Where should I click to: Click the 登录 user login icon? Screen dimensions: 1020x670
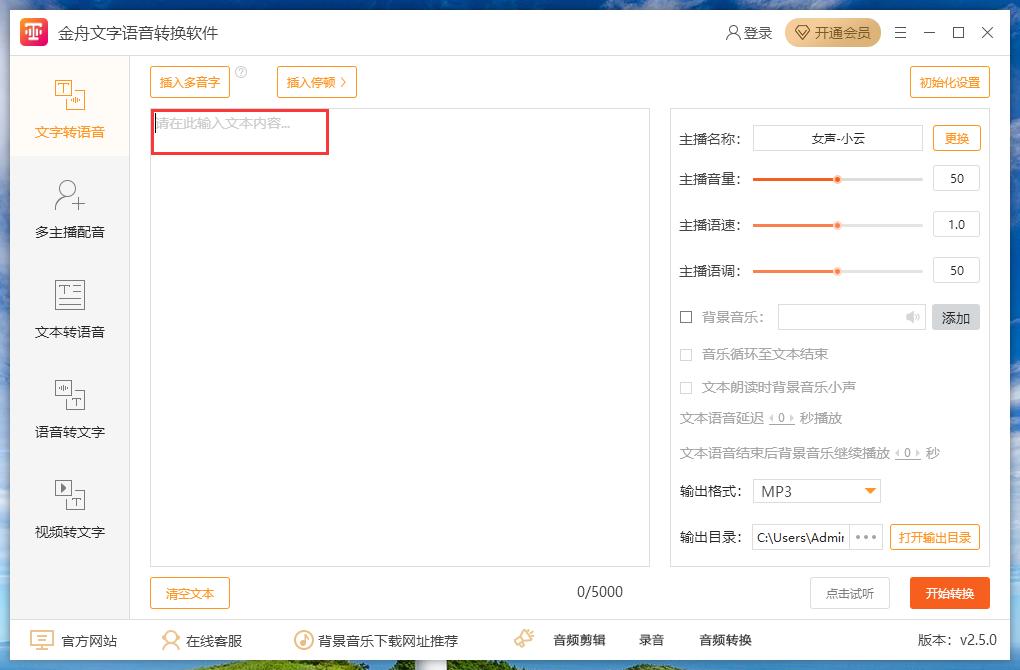[749, 33]
